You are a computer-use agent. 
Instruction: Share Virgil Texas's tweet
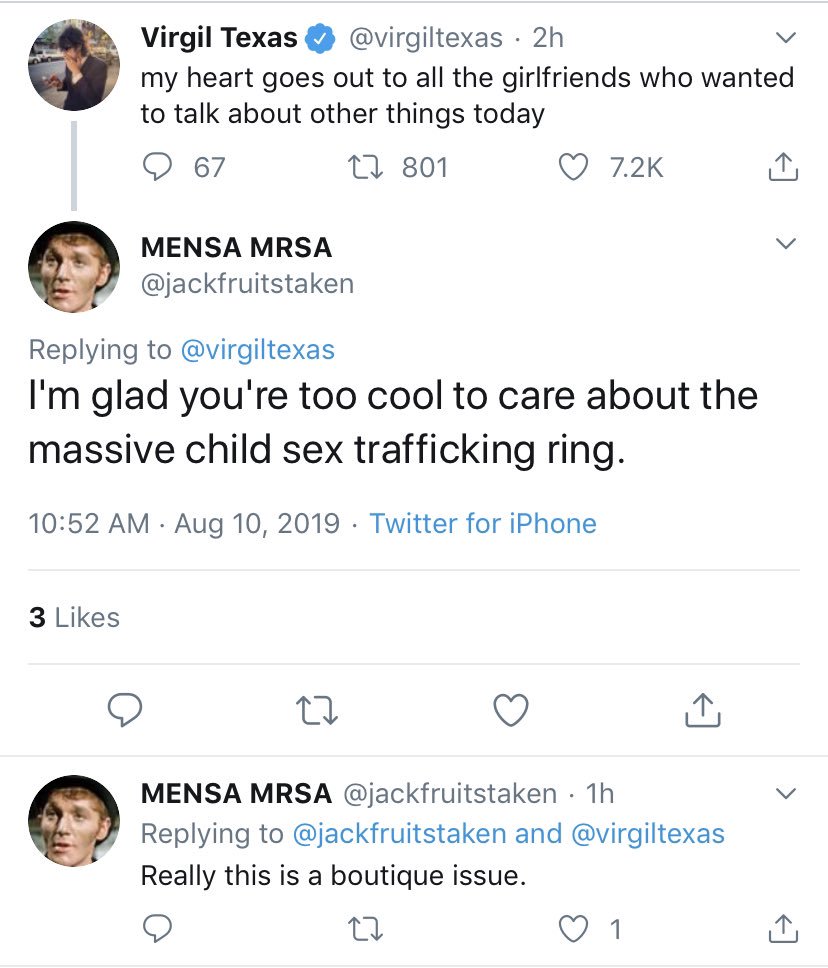pyautogui.click(x=783, y=167)
